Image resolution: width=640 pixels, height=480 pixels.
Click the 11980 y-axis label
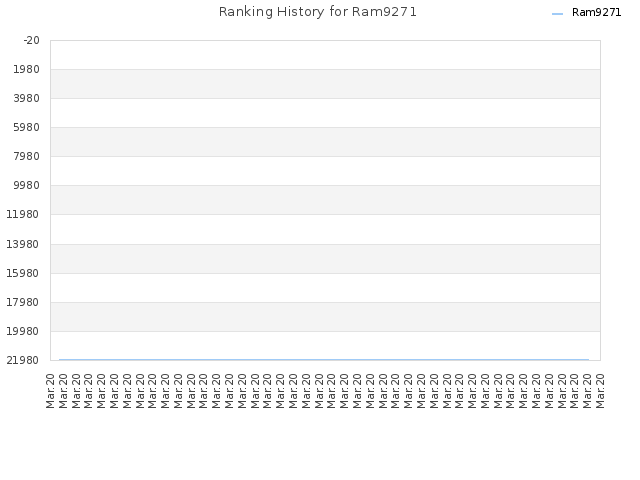[x=23, y=214]
